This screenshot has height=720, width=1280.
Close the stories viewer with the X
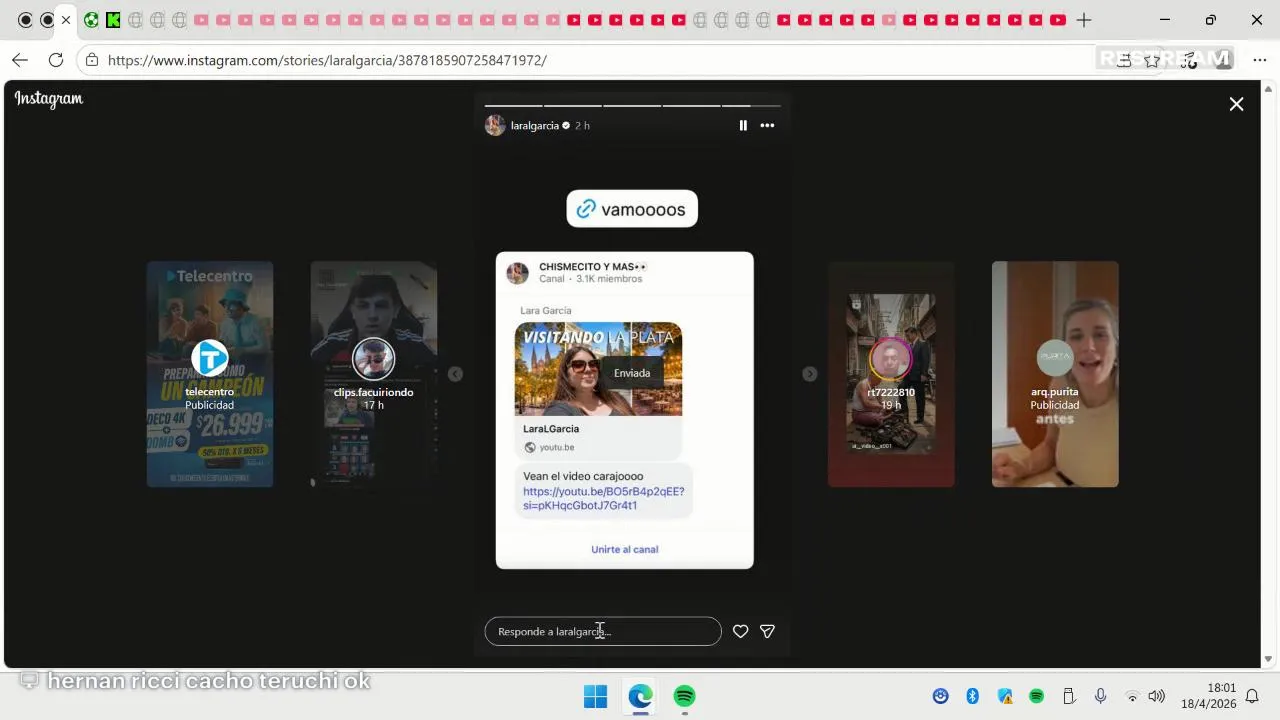[x=1236, y=104]
